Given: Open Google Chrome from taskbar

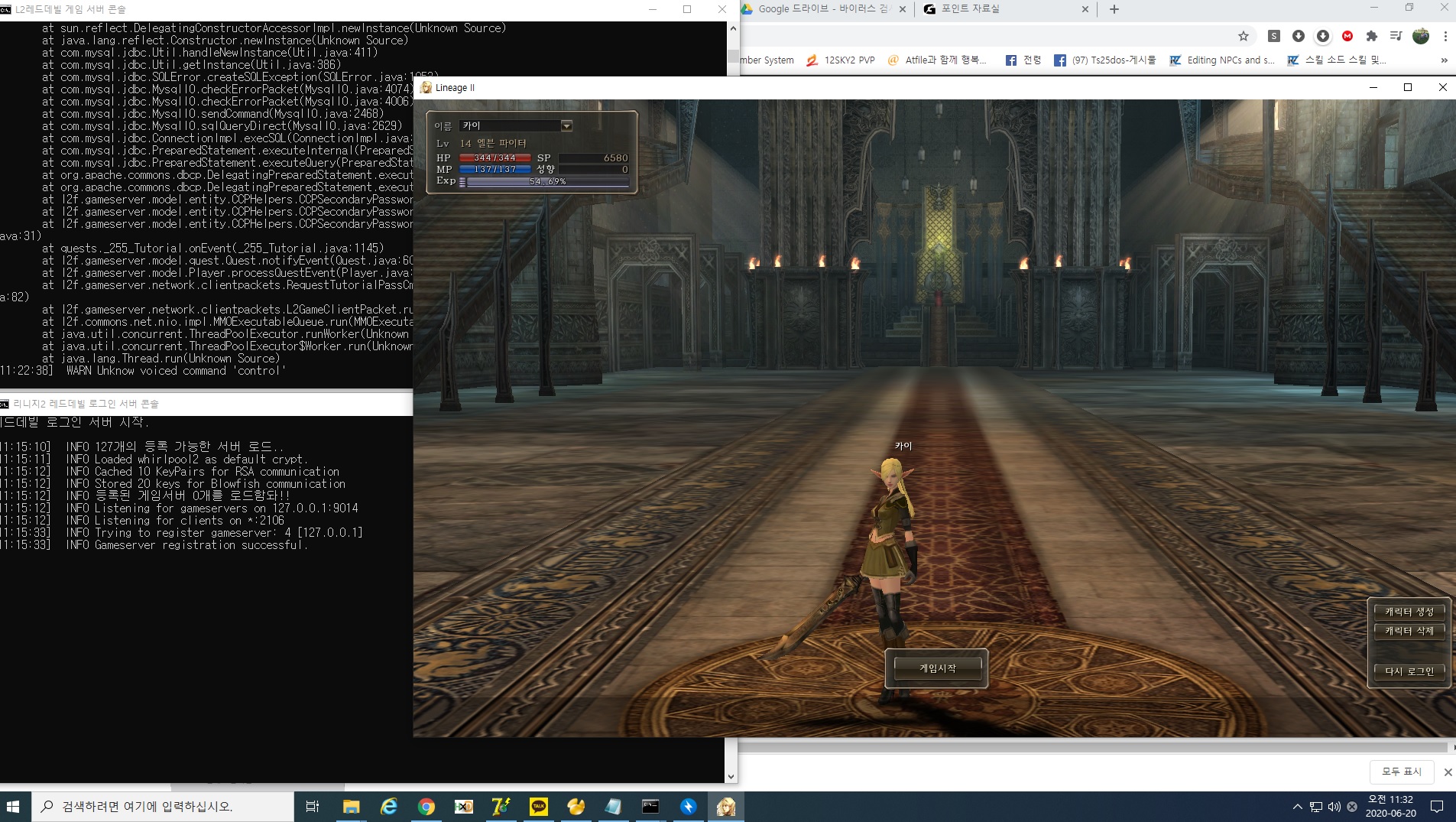Looking at the screenshot, I should pos(426,806).
